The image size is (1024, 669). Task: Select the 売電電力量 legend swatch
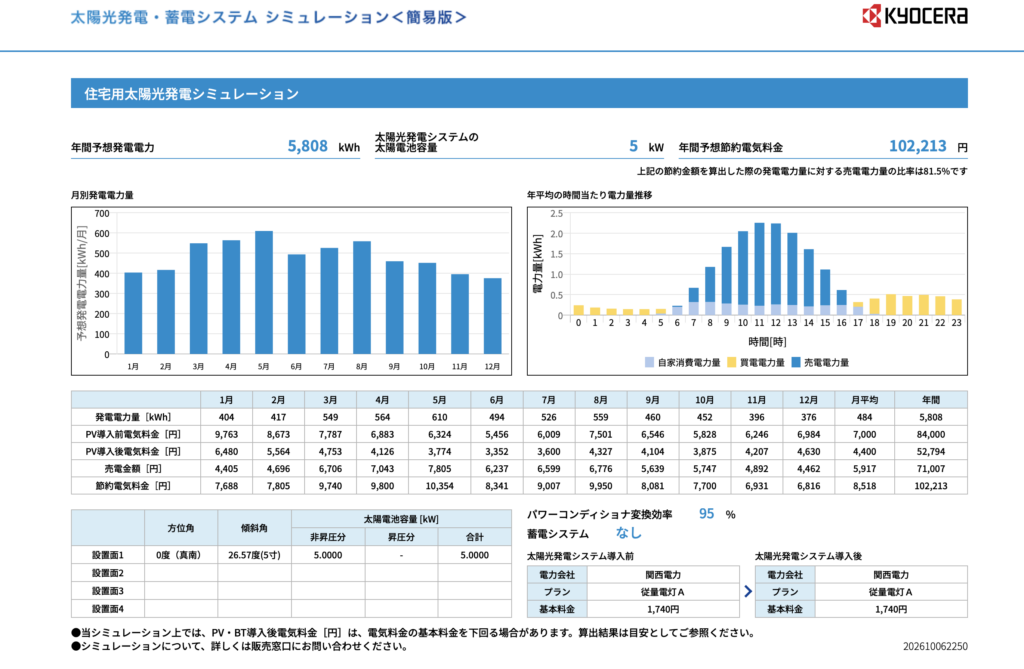pyautogui.click(x=795, y=362)
